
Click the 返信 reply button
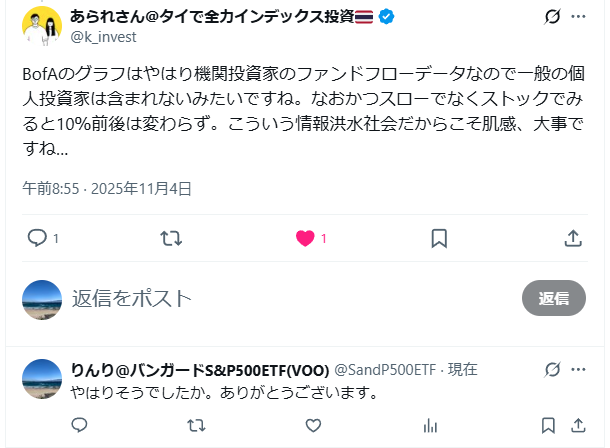(x=554, y=298)
